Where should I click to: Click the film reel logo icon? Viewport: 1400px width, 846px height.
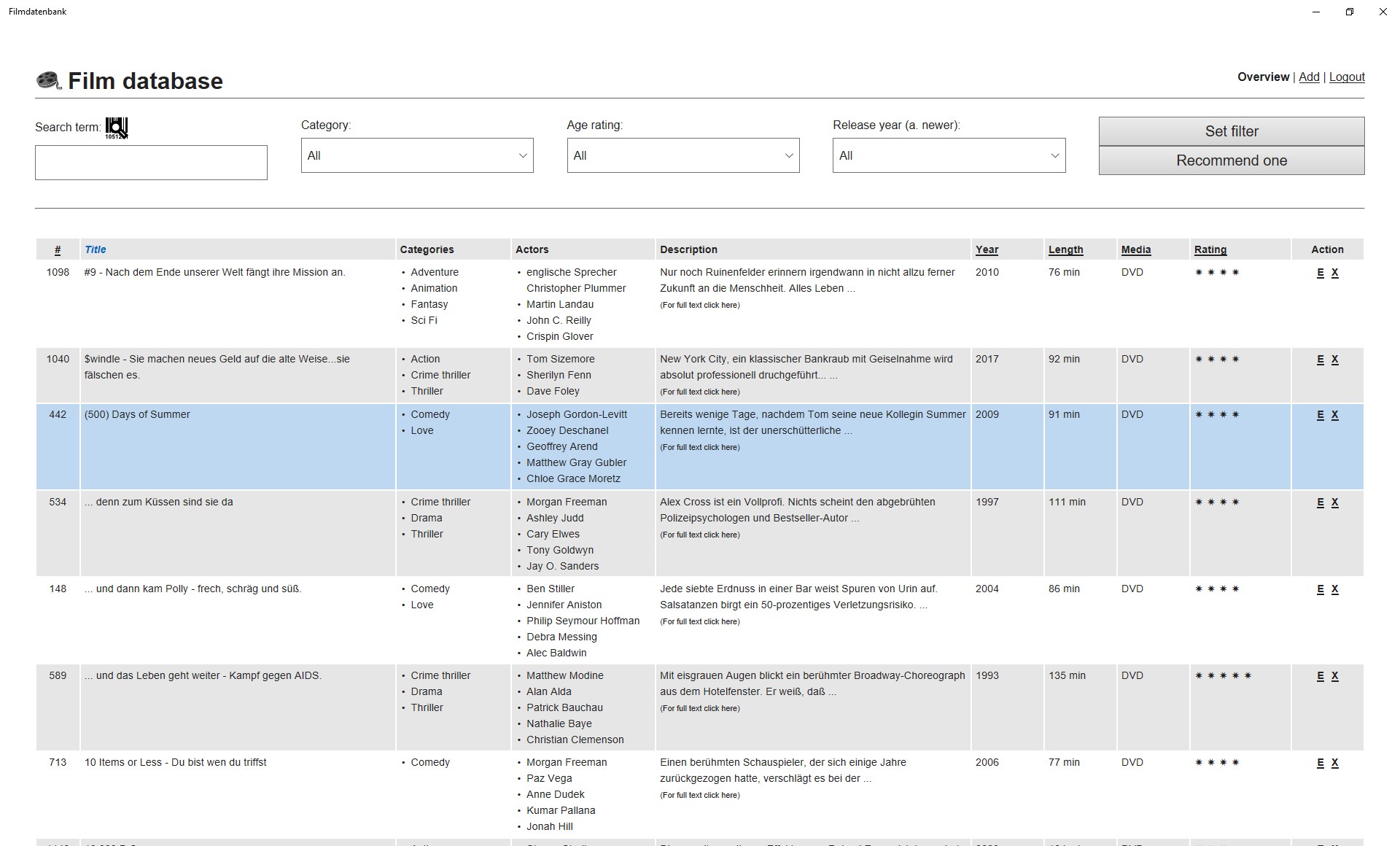[49, 80]
